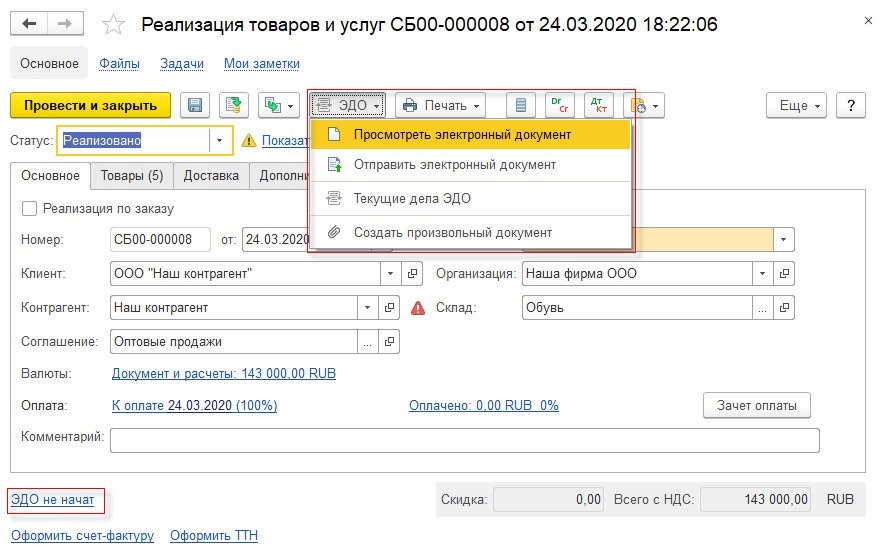The width and height of the screenshot is (882, 553).
Task: Open the Документ и расчеты: 143 000,00 RUB link
Action: [x=224, y=374]
